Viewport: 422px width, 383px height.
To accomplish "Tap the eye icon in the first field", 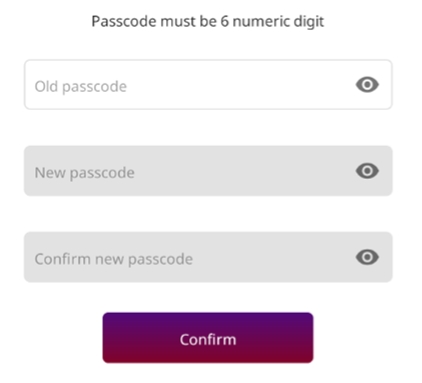I will tap(367, 85).
